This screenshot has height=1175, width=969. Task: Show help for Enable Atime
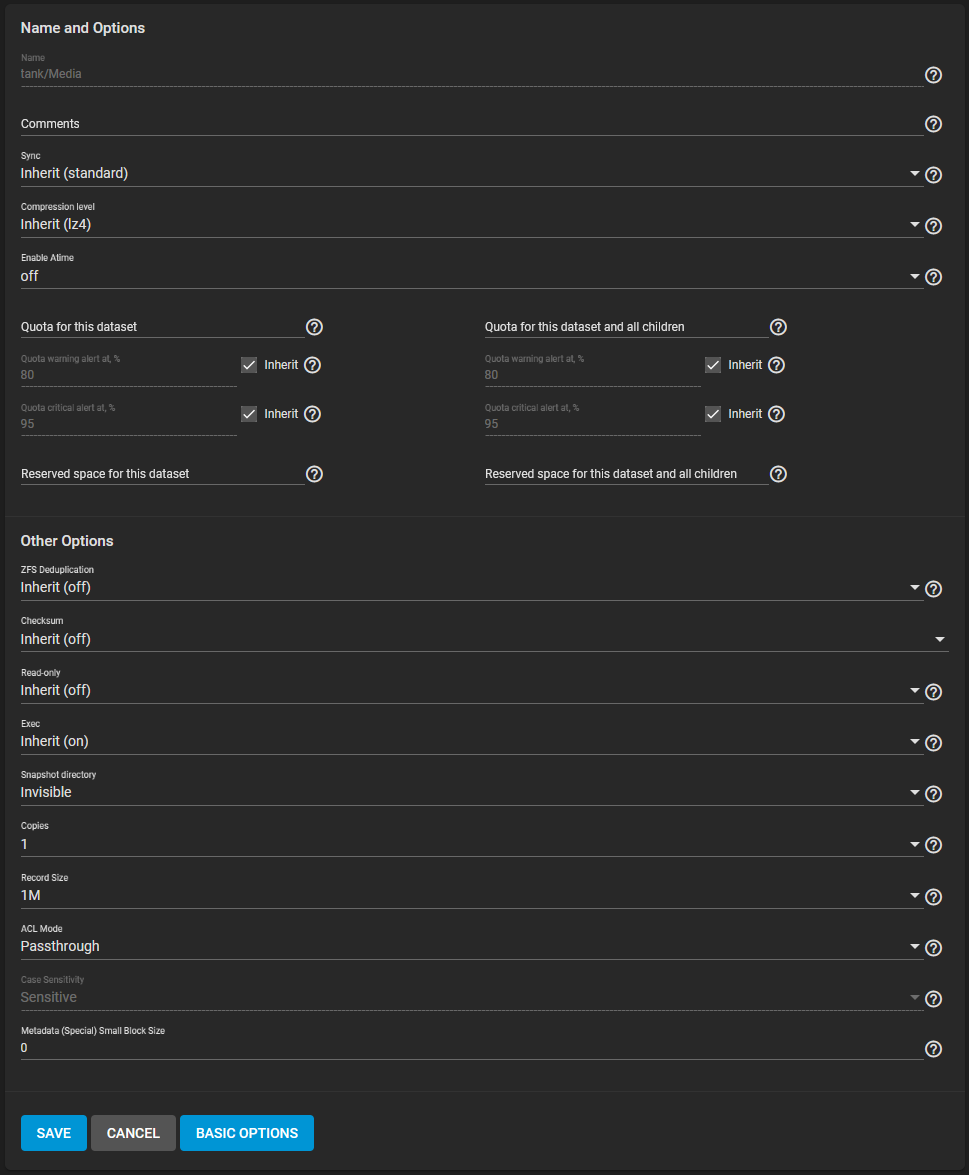933,277
